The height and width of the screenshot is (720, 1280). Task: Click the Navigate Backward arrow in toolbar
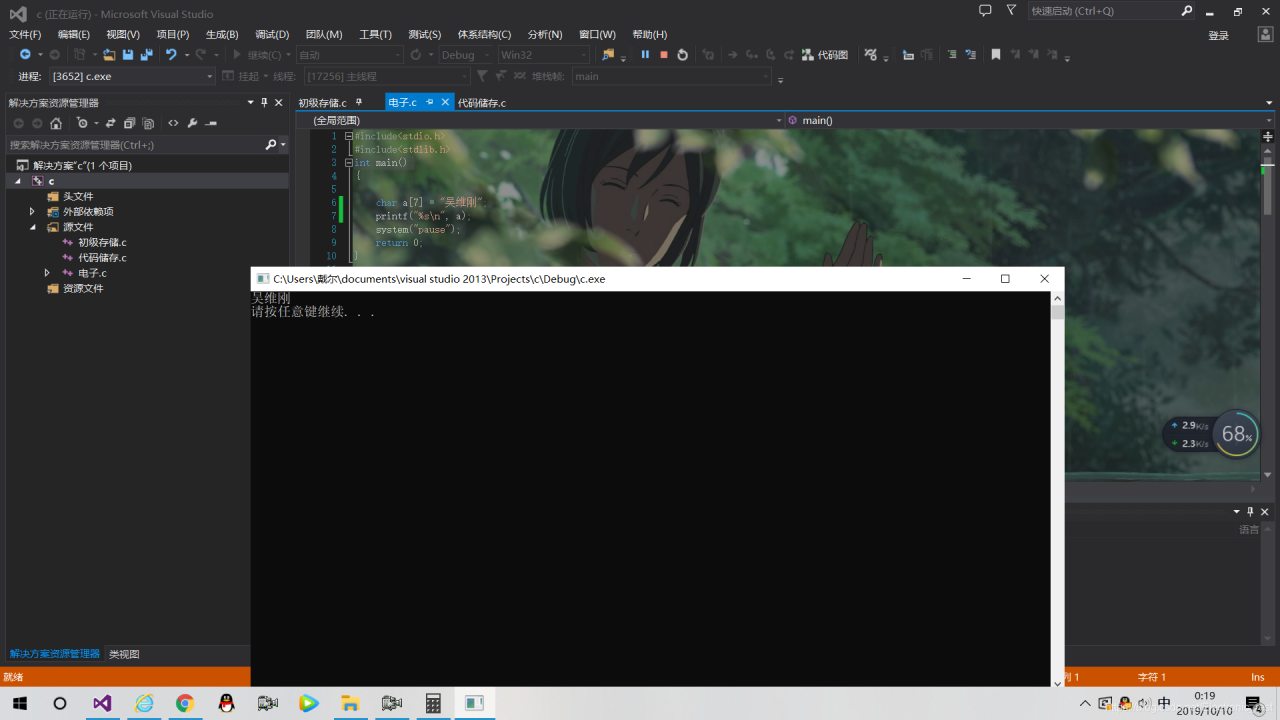[x=25, y=55]
